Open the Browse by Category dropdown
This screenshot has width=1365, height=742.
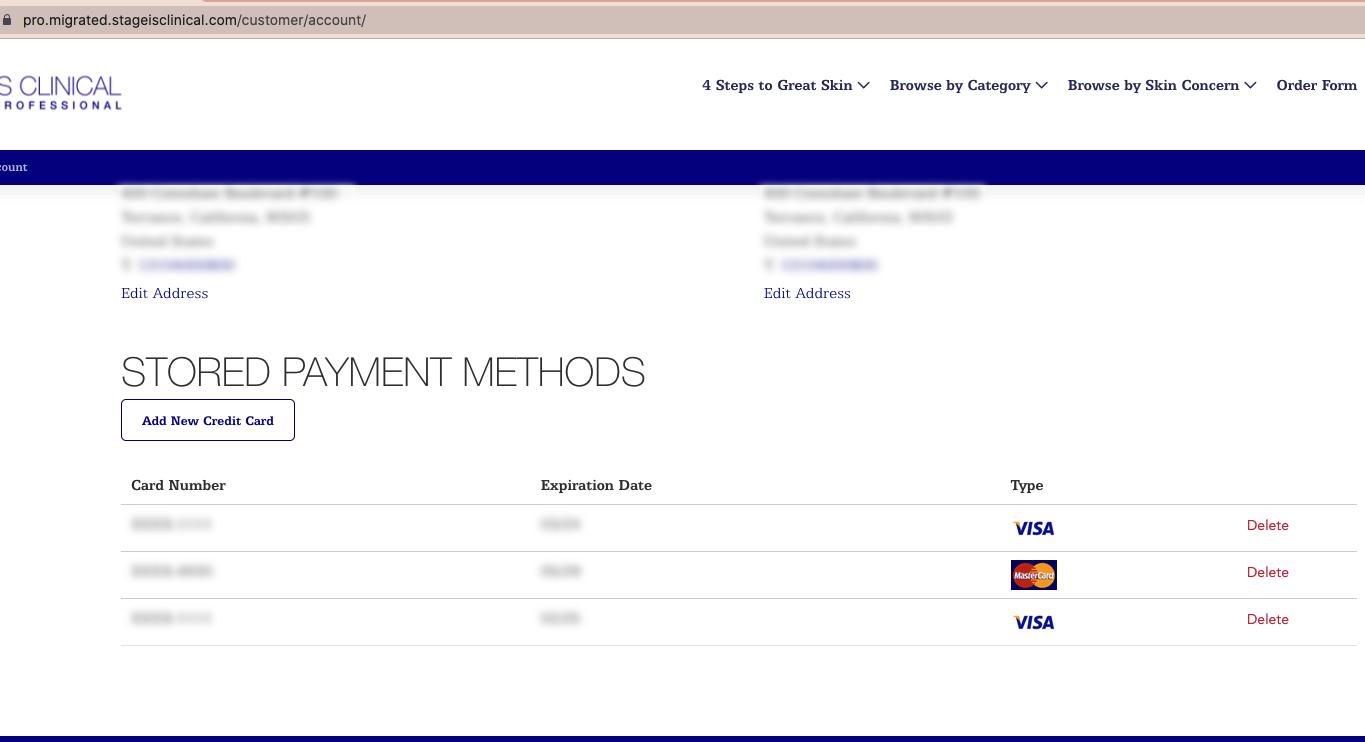coord(960,85)
